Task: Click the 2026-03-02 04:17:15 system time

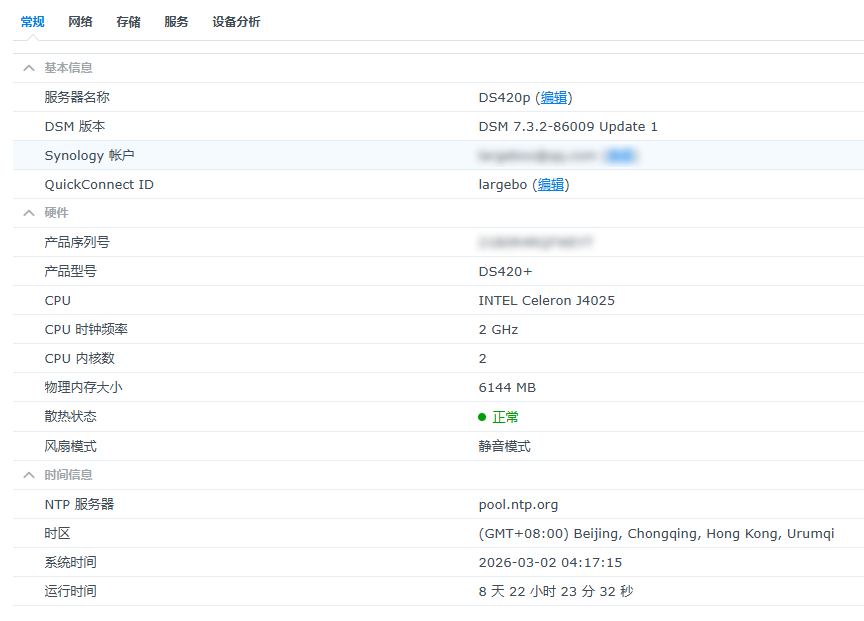Action: click(x=550, y=563)
